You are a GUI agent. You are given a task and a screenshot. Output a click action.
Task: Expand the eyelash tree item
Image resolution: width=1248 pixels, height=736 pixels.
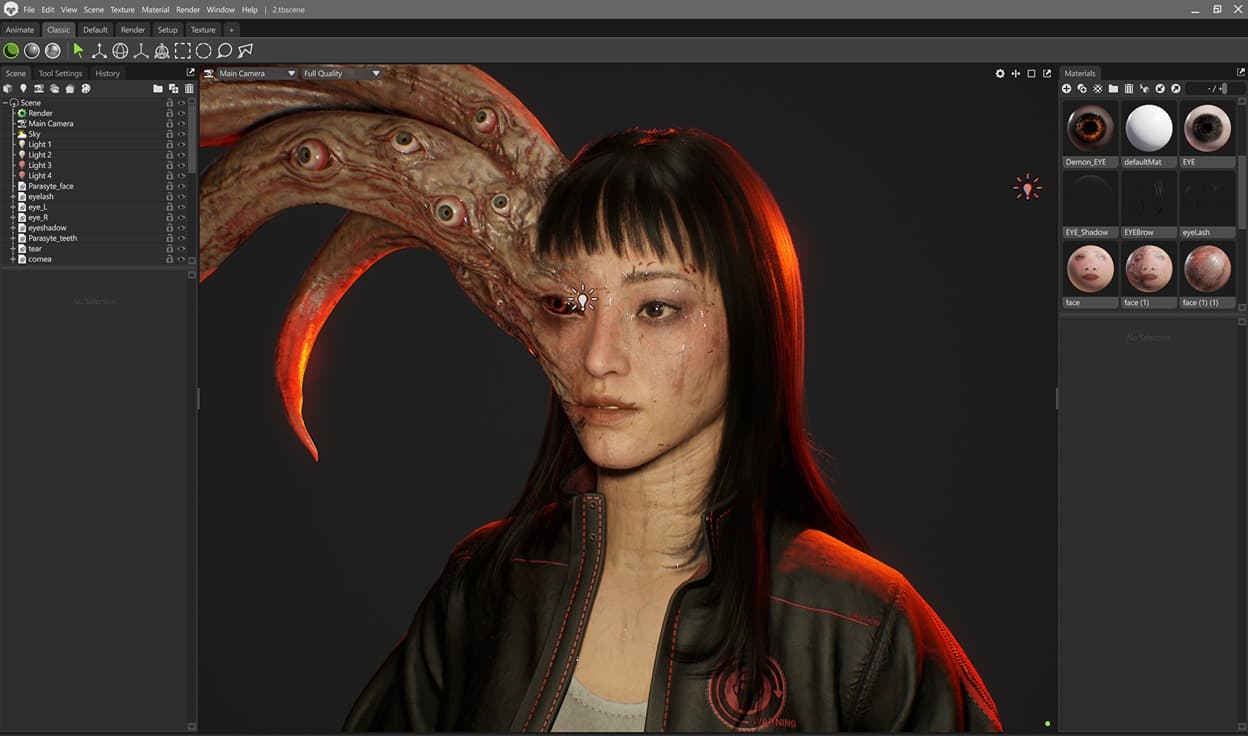click(x=13, y=197)
